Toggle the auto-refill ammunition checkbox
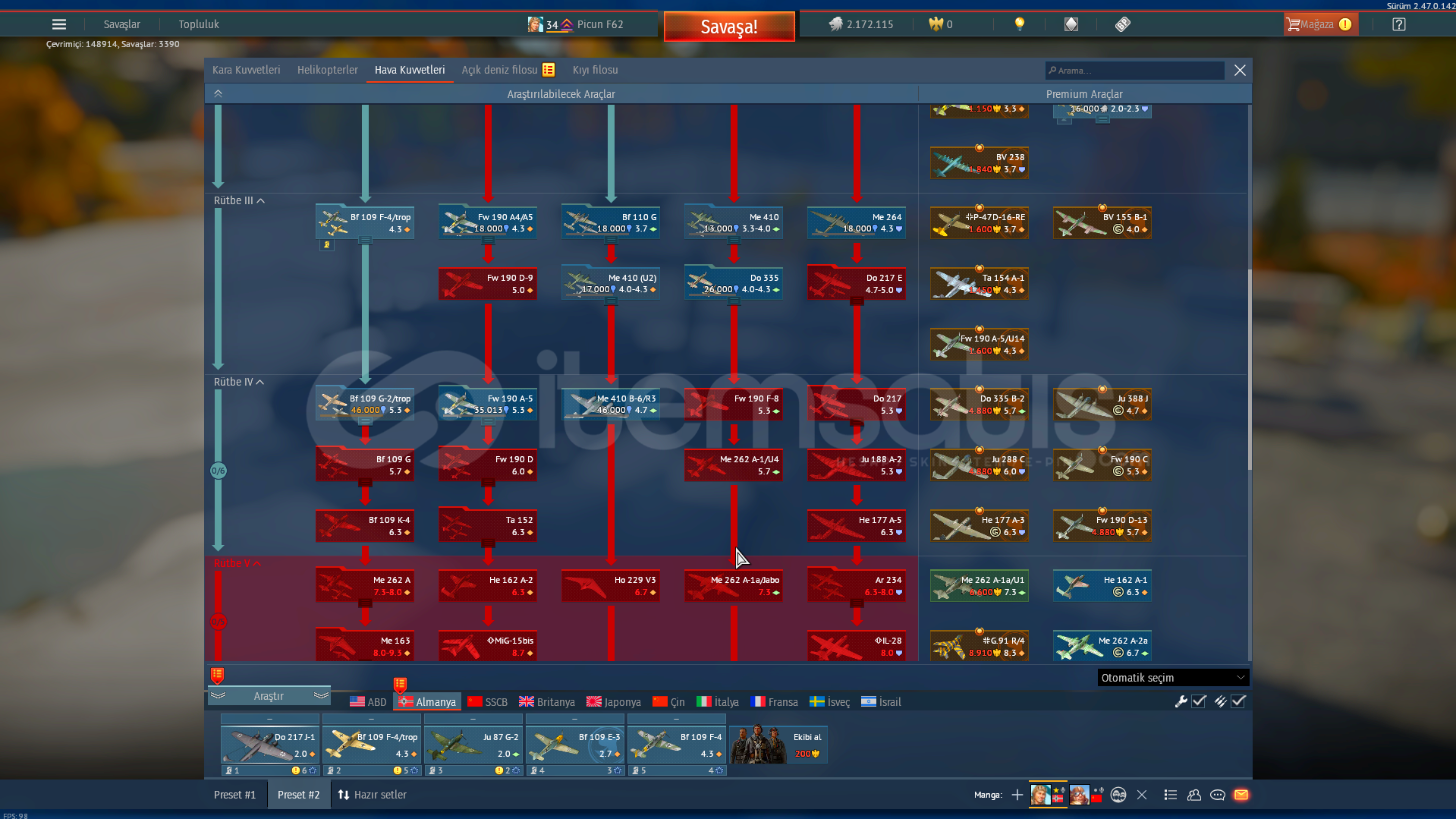This screenshot has width=1456, height=819. pyautogui.click(x=1238, y=701)
